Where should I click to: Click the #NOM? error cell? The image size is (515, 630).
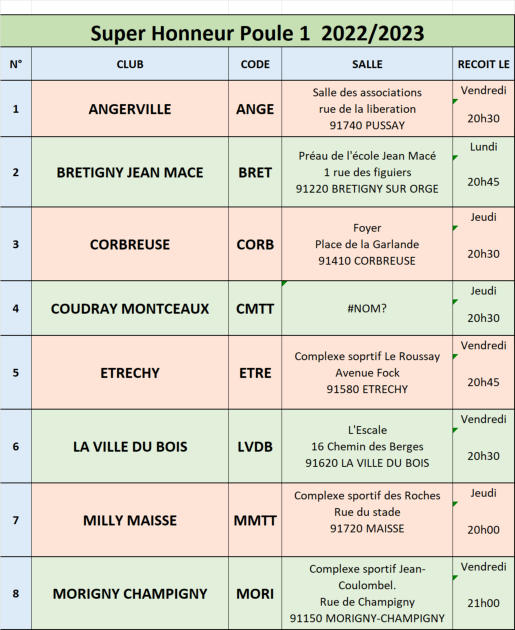coord(367,308)
